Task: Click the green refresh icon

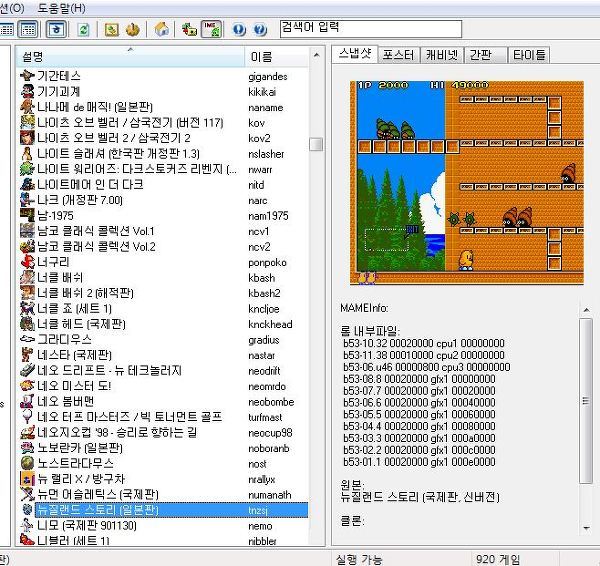Action: [x=83, y=30]
